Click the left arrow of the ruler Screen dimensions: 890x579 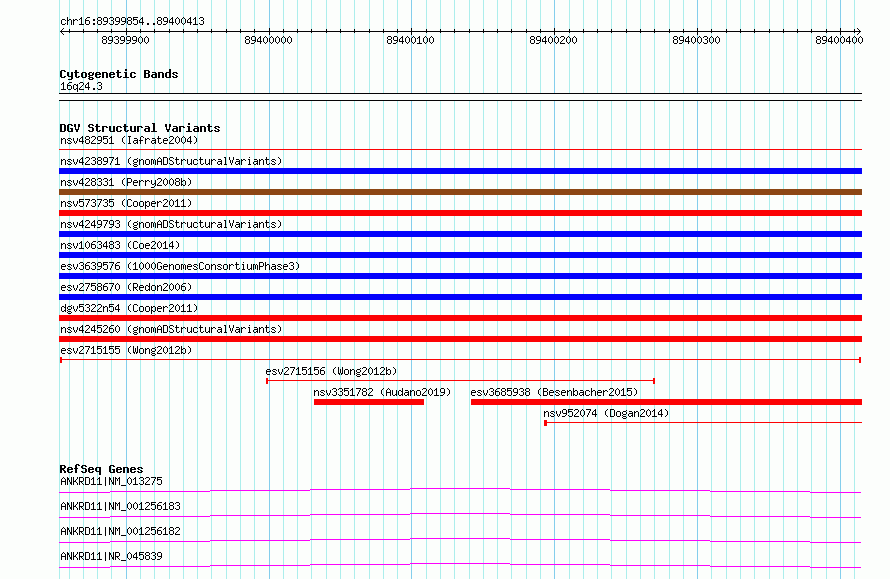pyautogui.click(x=62, y=31)
